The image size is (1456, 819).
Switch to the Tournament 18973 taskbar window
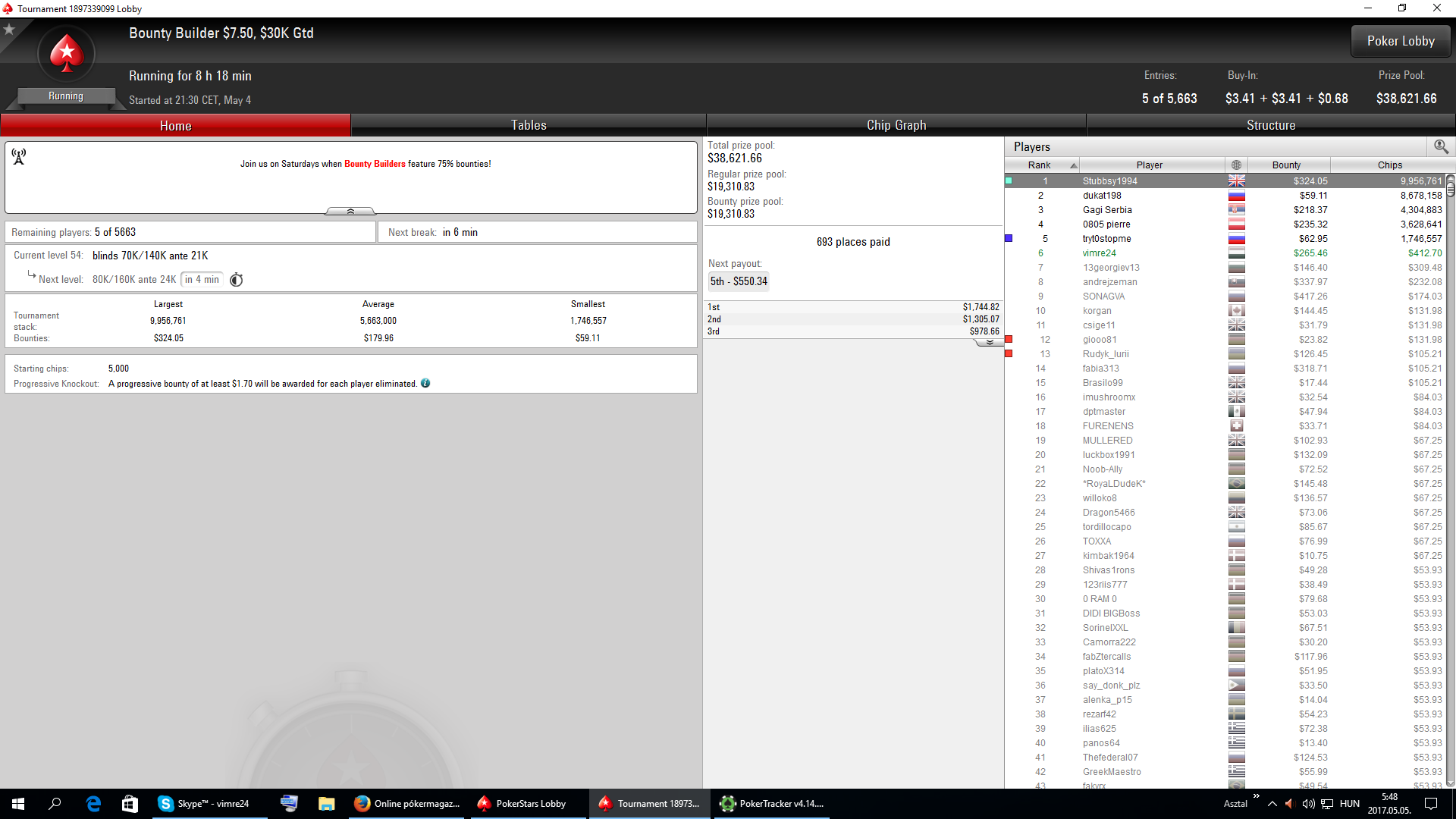(651, 804)
